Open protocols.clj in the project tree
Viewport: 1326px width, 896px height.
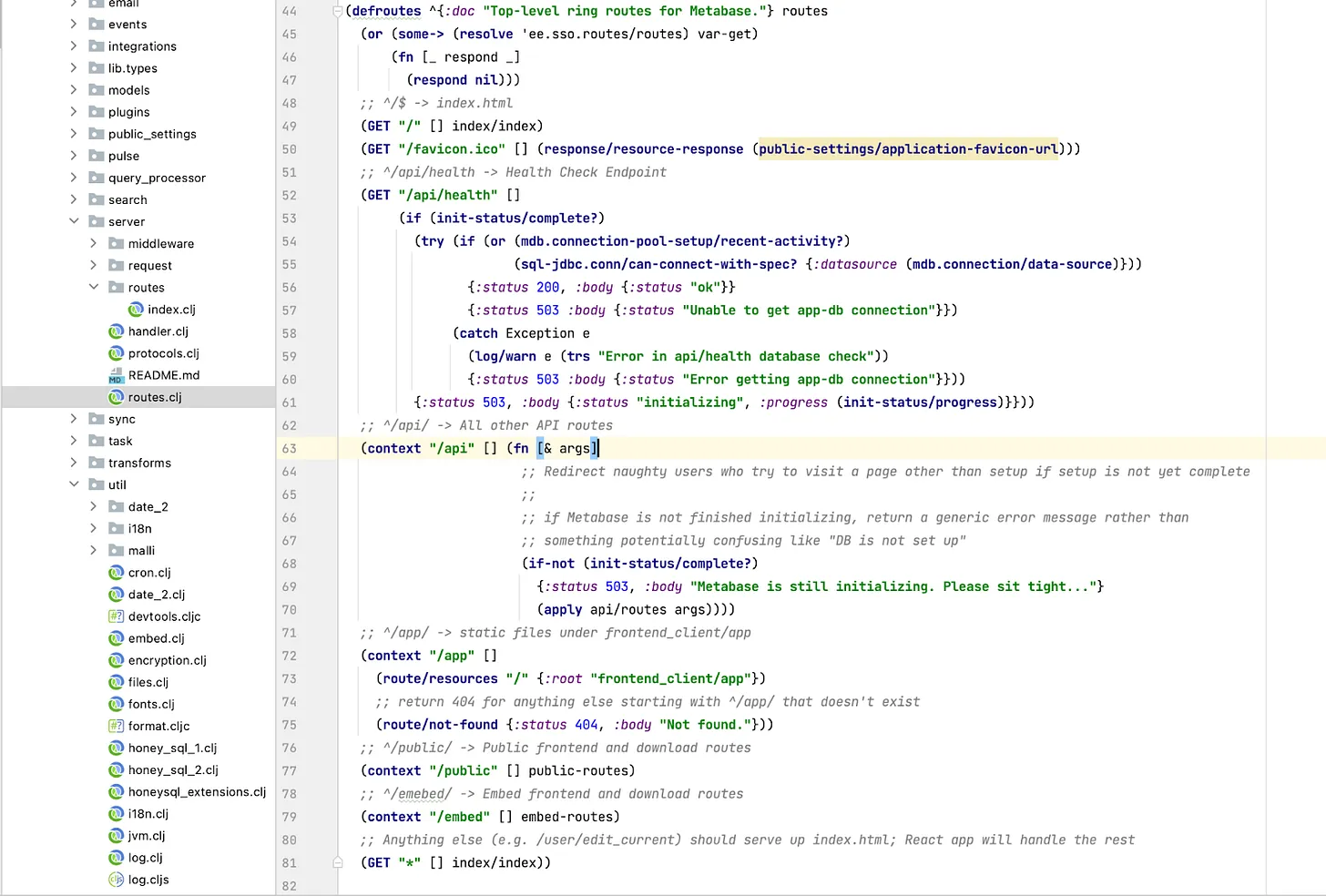[163, 353]
